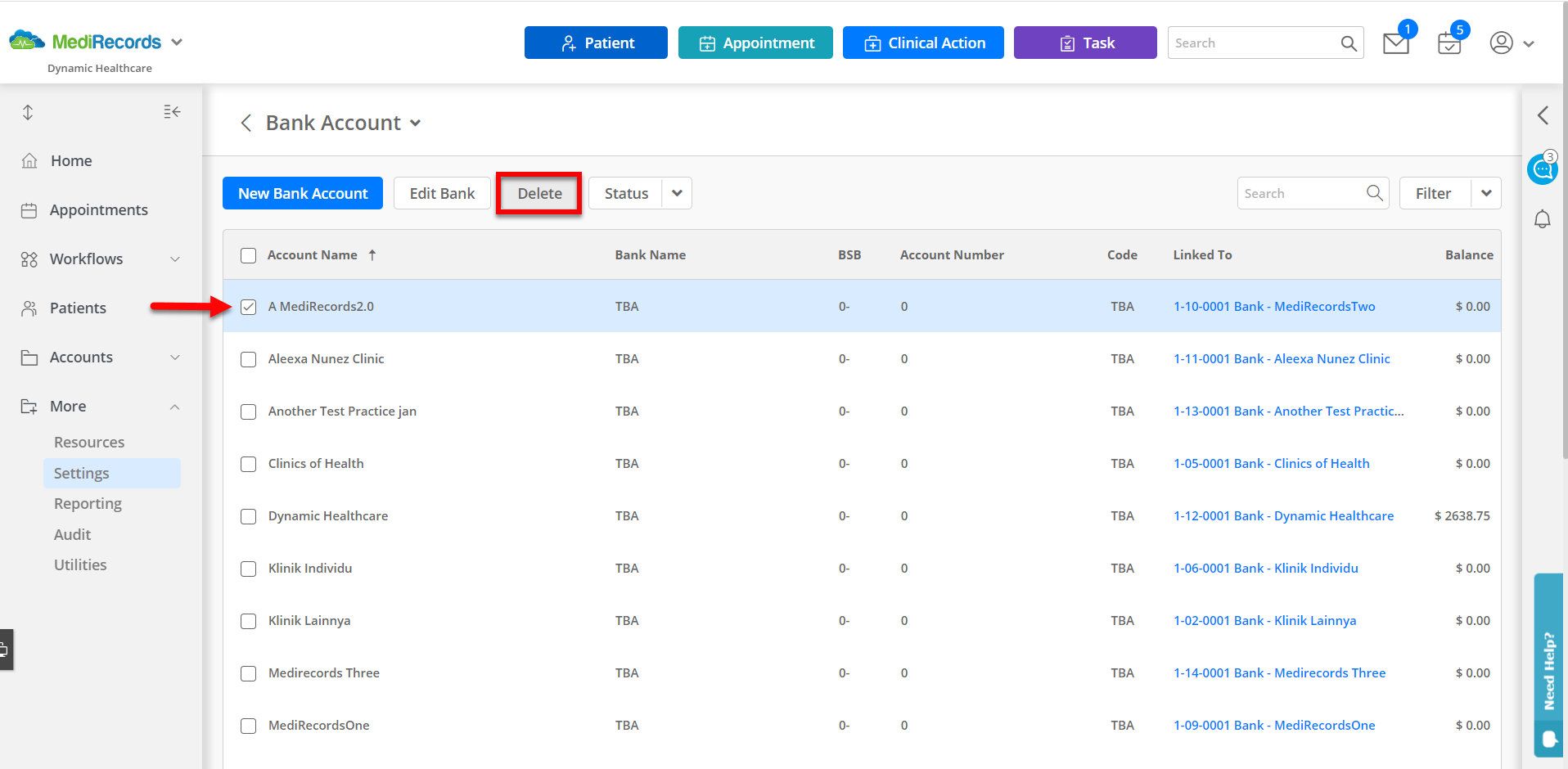Screen dimensions: 1568x769
Task: Click the More folder-plus sidebar icon
Action: 29,407
